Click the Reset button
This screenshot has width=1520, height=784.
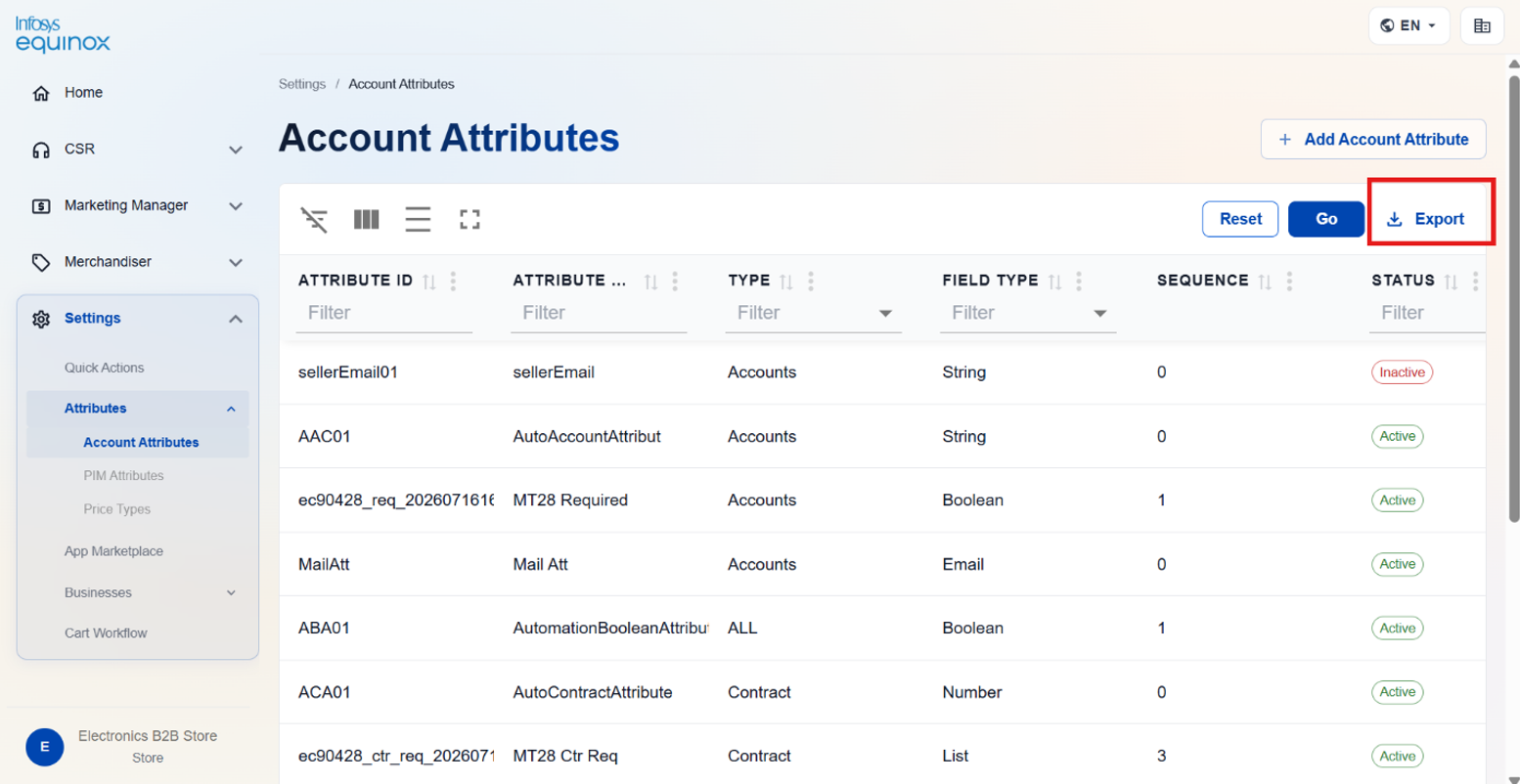[1239, 219]
